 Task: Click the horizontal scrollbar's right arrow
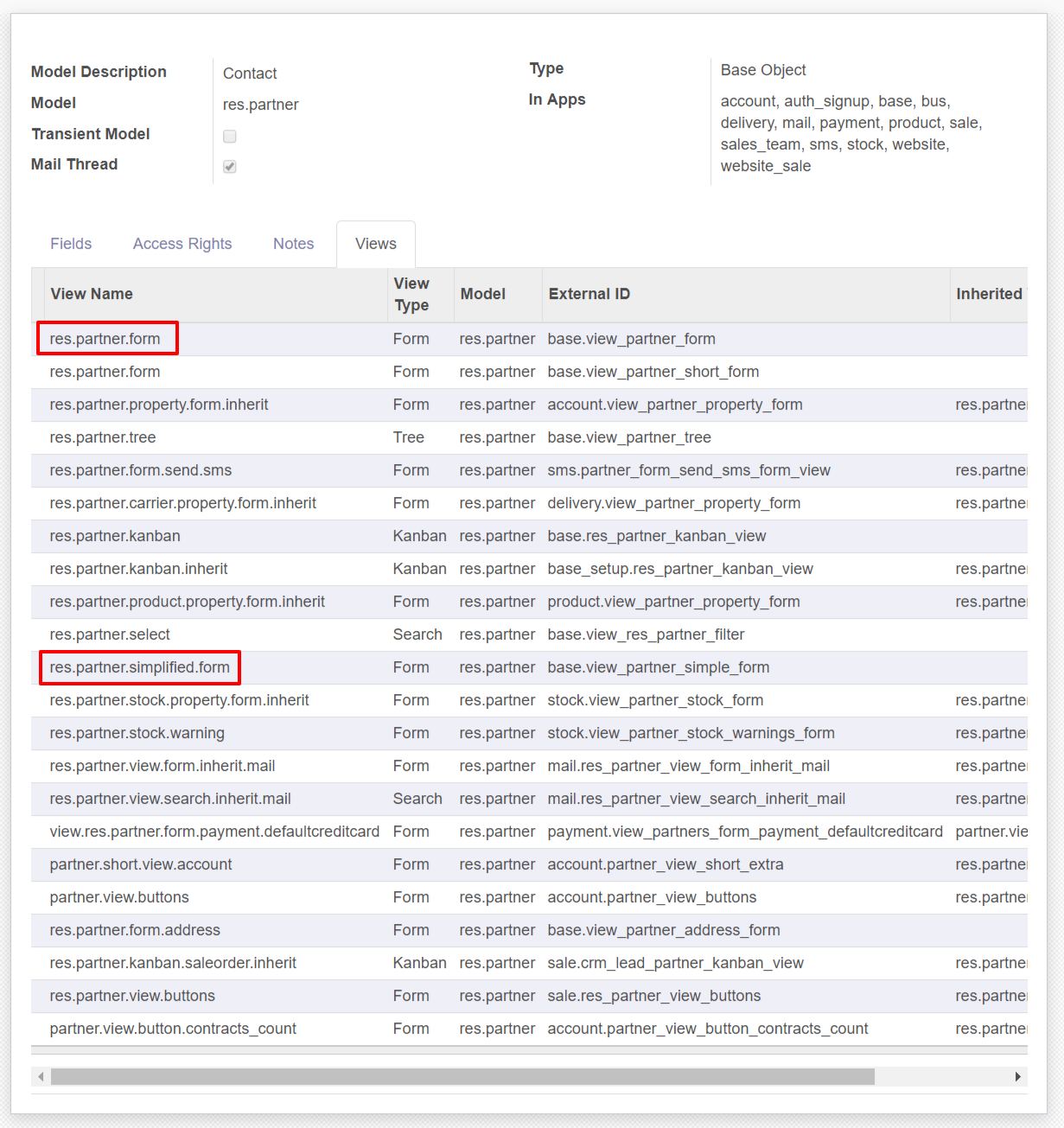click(1018, 1076)
